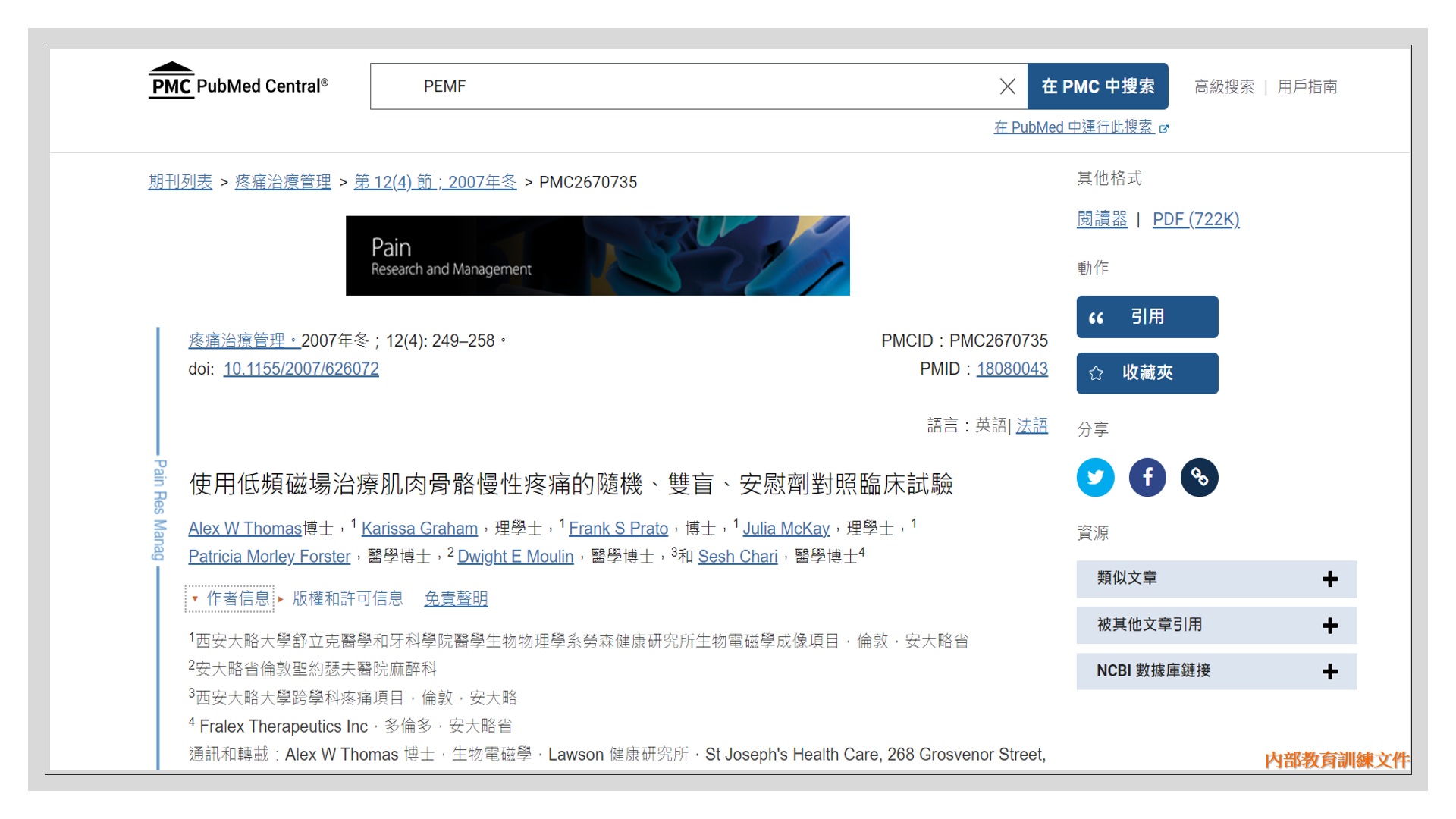Open the journal link 疼痛治療管理 in citation
This screenshot has height=819, width=1456.
point(244,341)
